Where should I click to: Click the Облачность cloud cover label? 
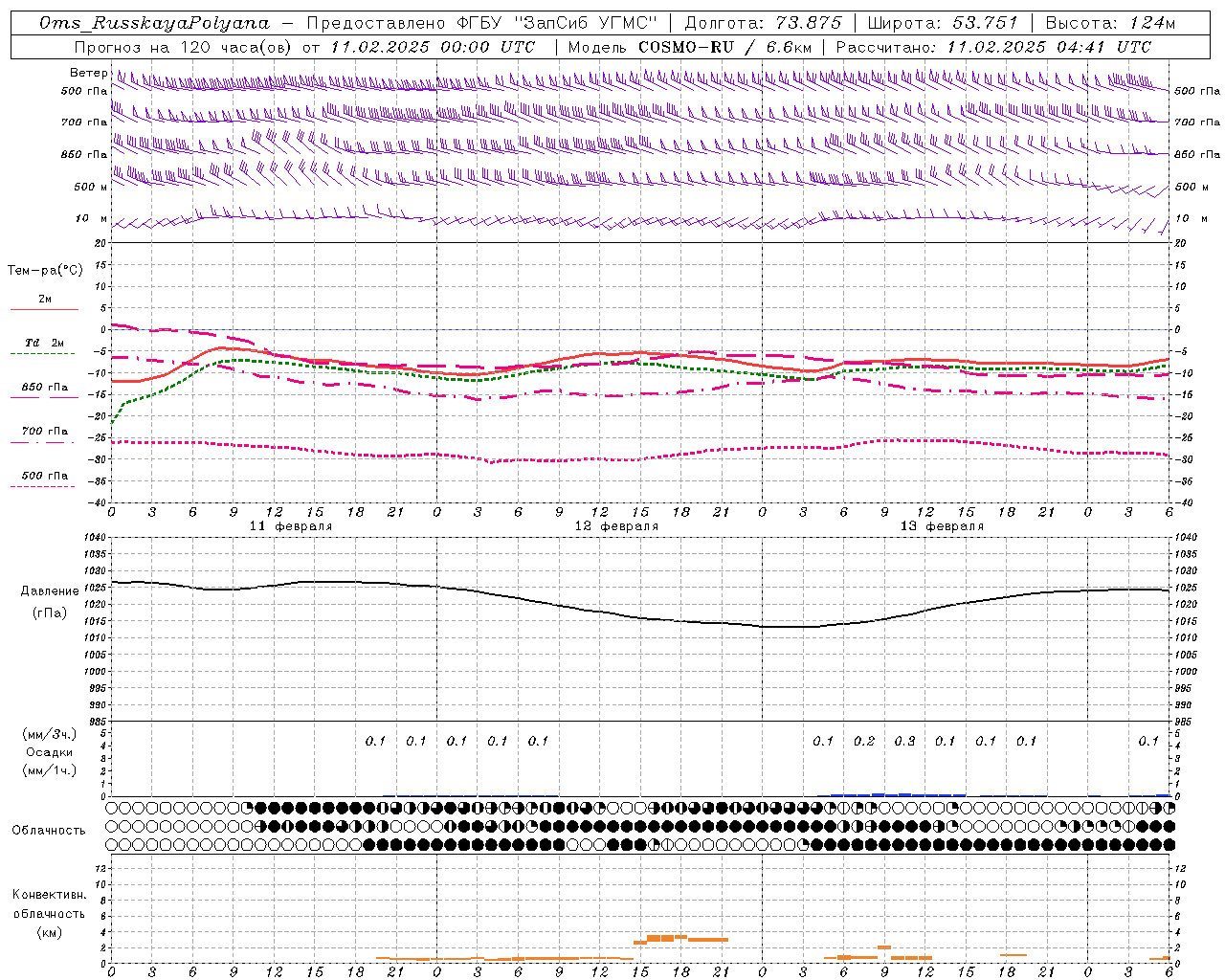[x=49, y=830]
